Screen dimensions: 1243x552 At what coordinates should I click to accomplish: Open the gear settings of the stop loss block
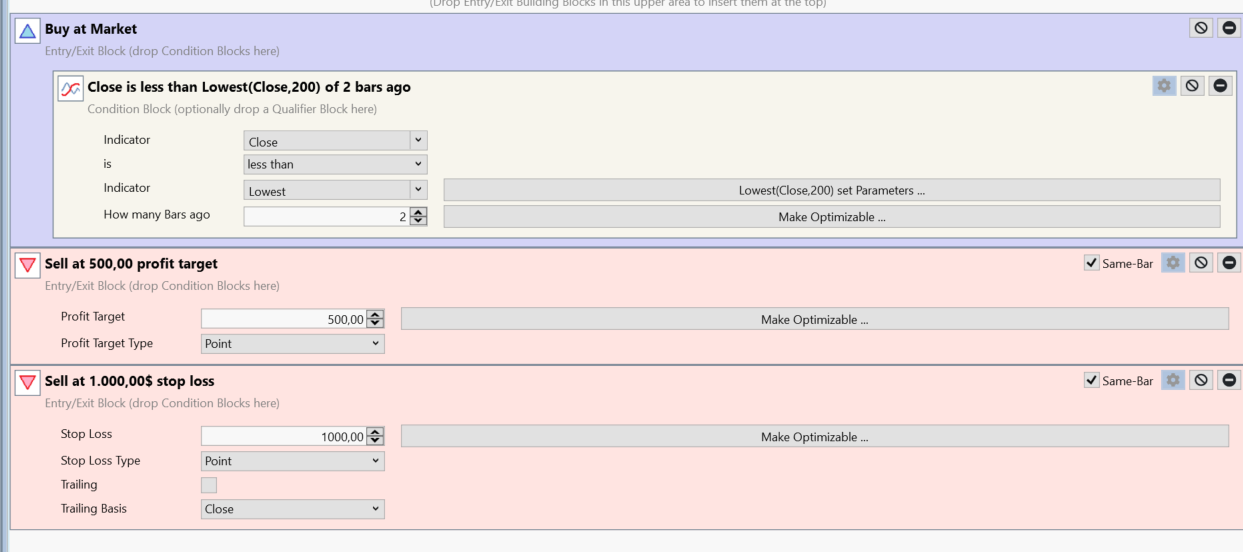(x=1172, y=380)
